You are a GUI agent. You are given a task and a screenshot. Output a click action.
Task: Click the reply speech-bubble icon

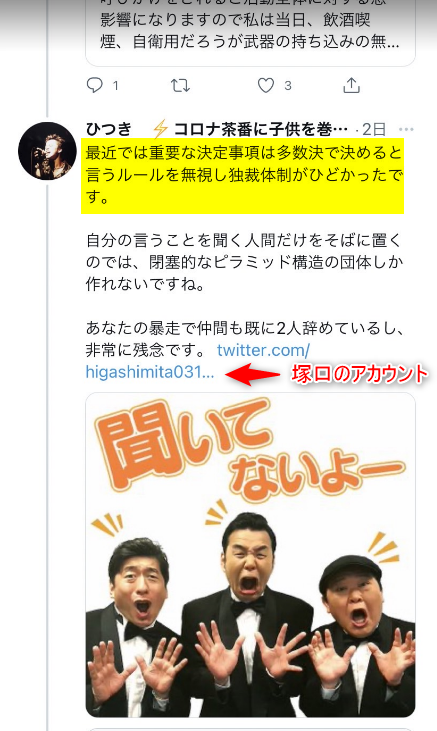[x=95, y=85]
